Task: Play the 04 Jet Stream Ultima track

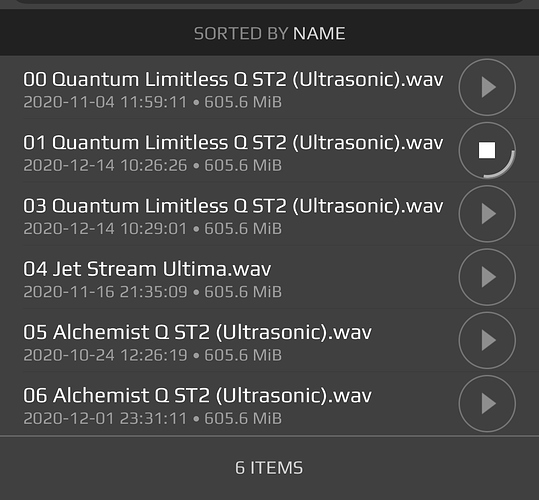Action: click(487, 277)
